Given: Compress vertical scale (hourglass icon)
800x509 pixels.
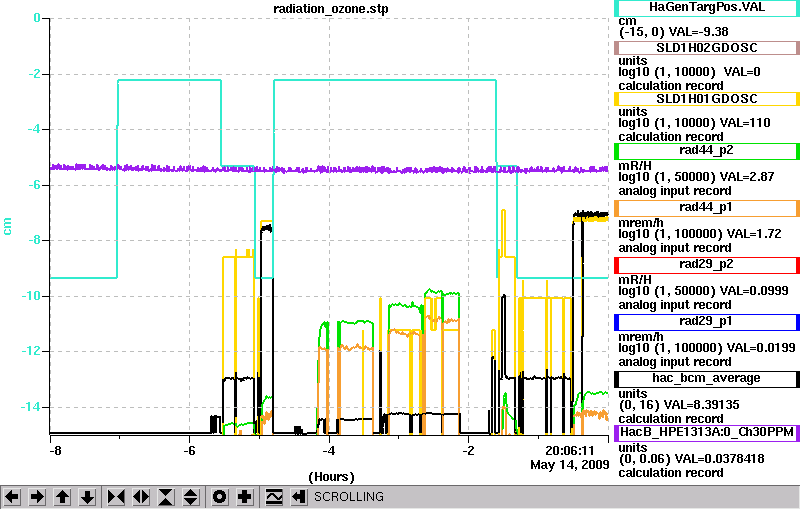Looking at the screenshot, I should point(166,497).
